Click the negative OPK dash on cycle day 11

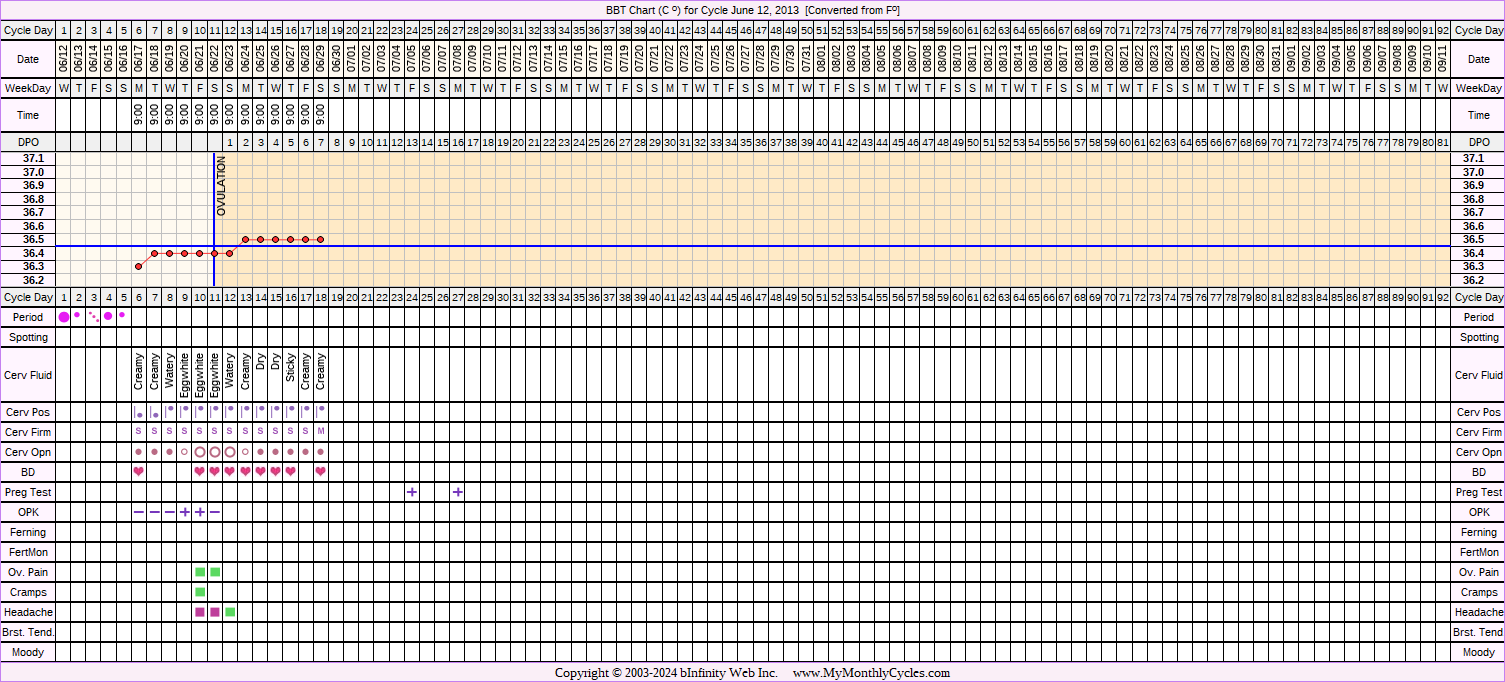click(215, 512)
